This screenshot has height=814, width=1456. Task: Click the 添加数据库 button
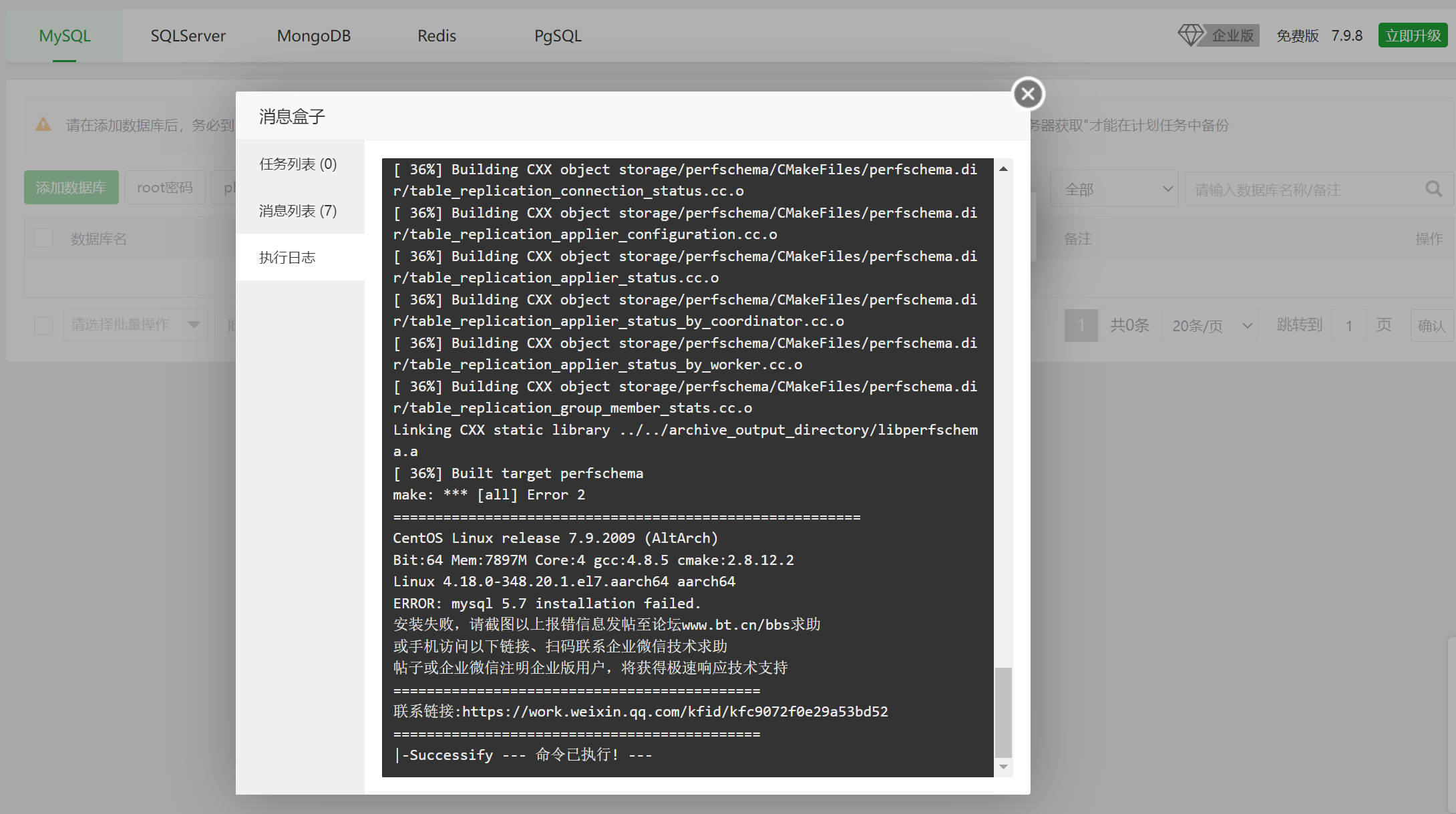[x=71, y=188]
